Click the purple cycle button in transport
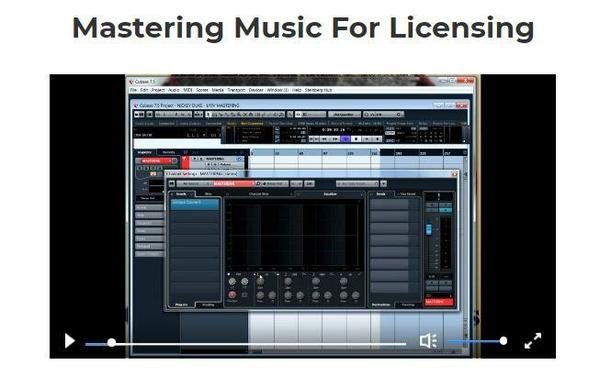 coord(346,139)
